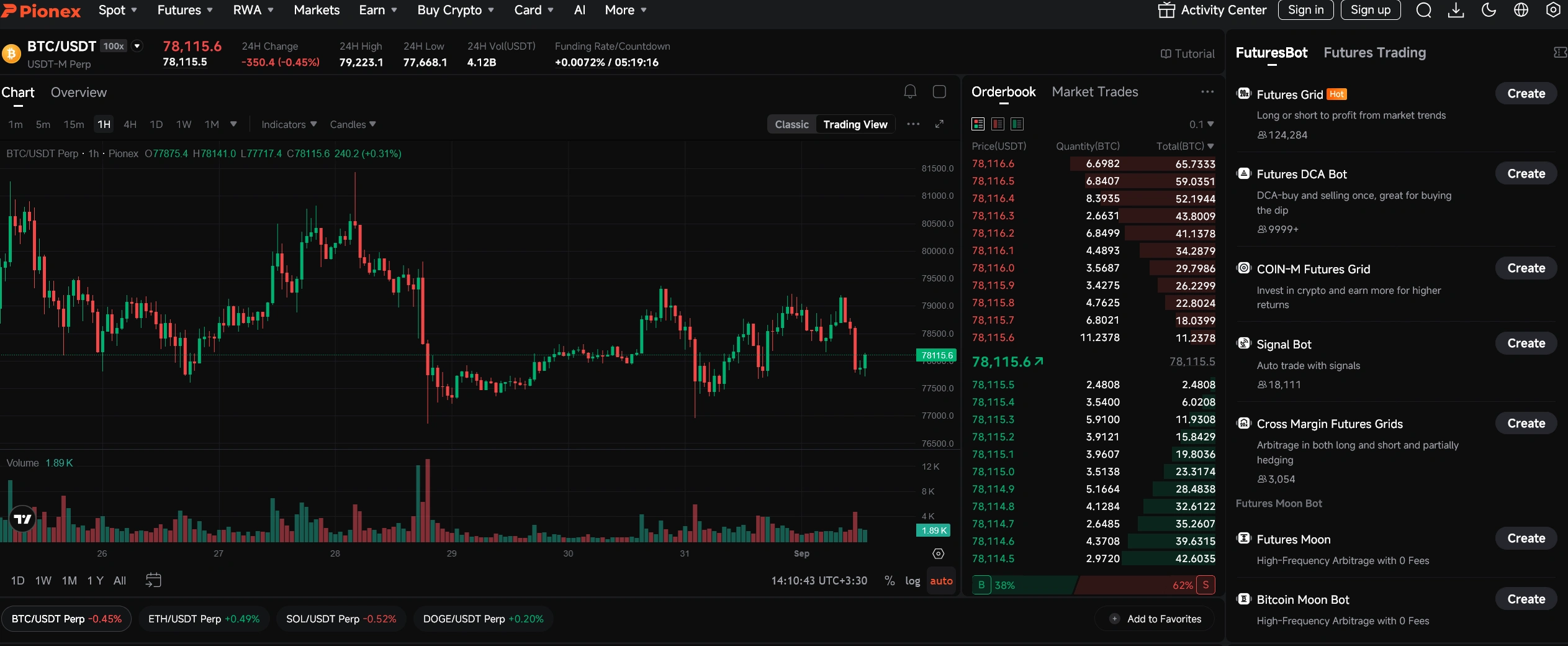The image size is (1568, 646).
Task: Open the orderbook 0.1 precision dropdown
Action: (1201, 124)
